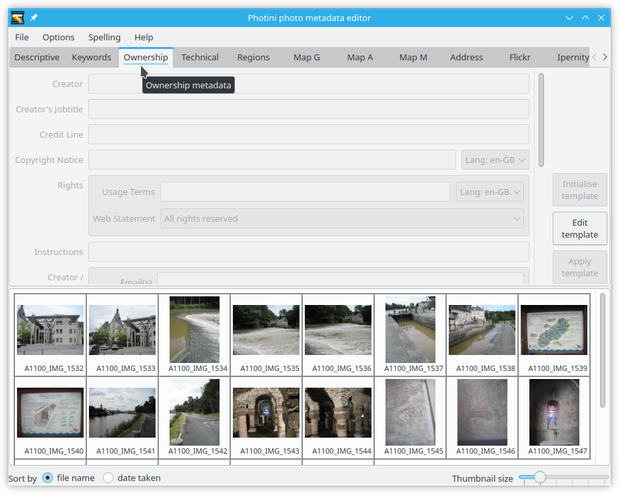619x494 pixels.
Task: Open the Options menu
Action: tap(58, 37)
